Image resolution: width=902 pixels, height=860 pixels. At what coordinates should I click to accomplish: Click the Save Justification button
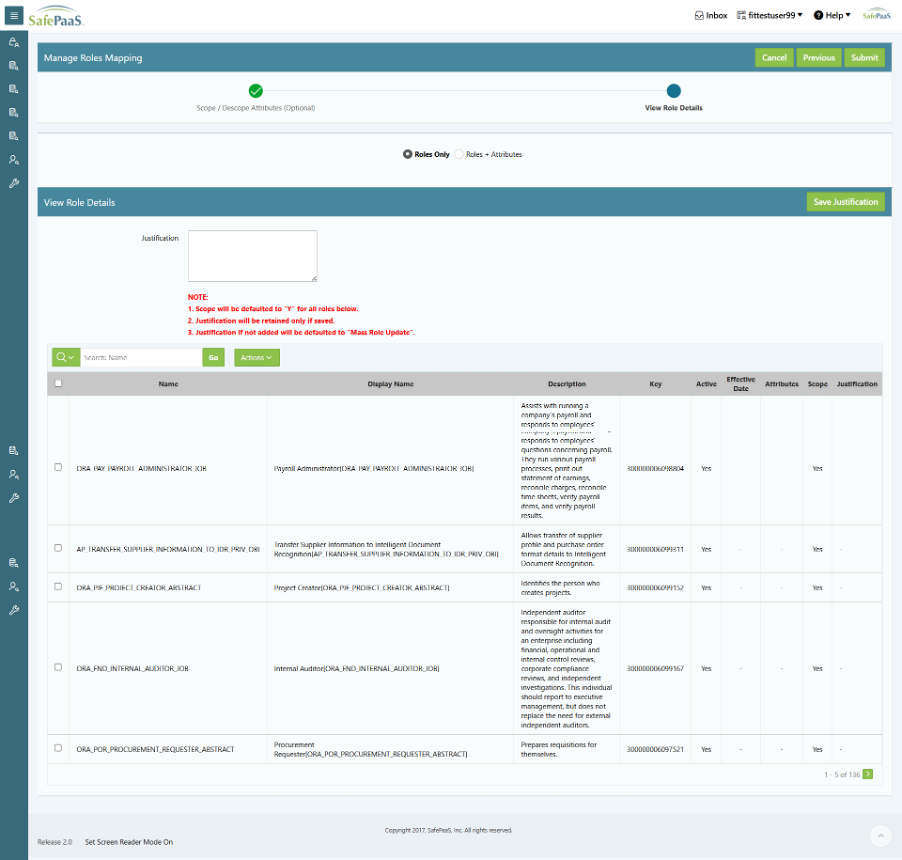point(845,202)
